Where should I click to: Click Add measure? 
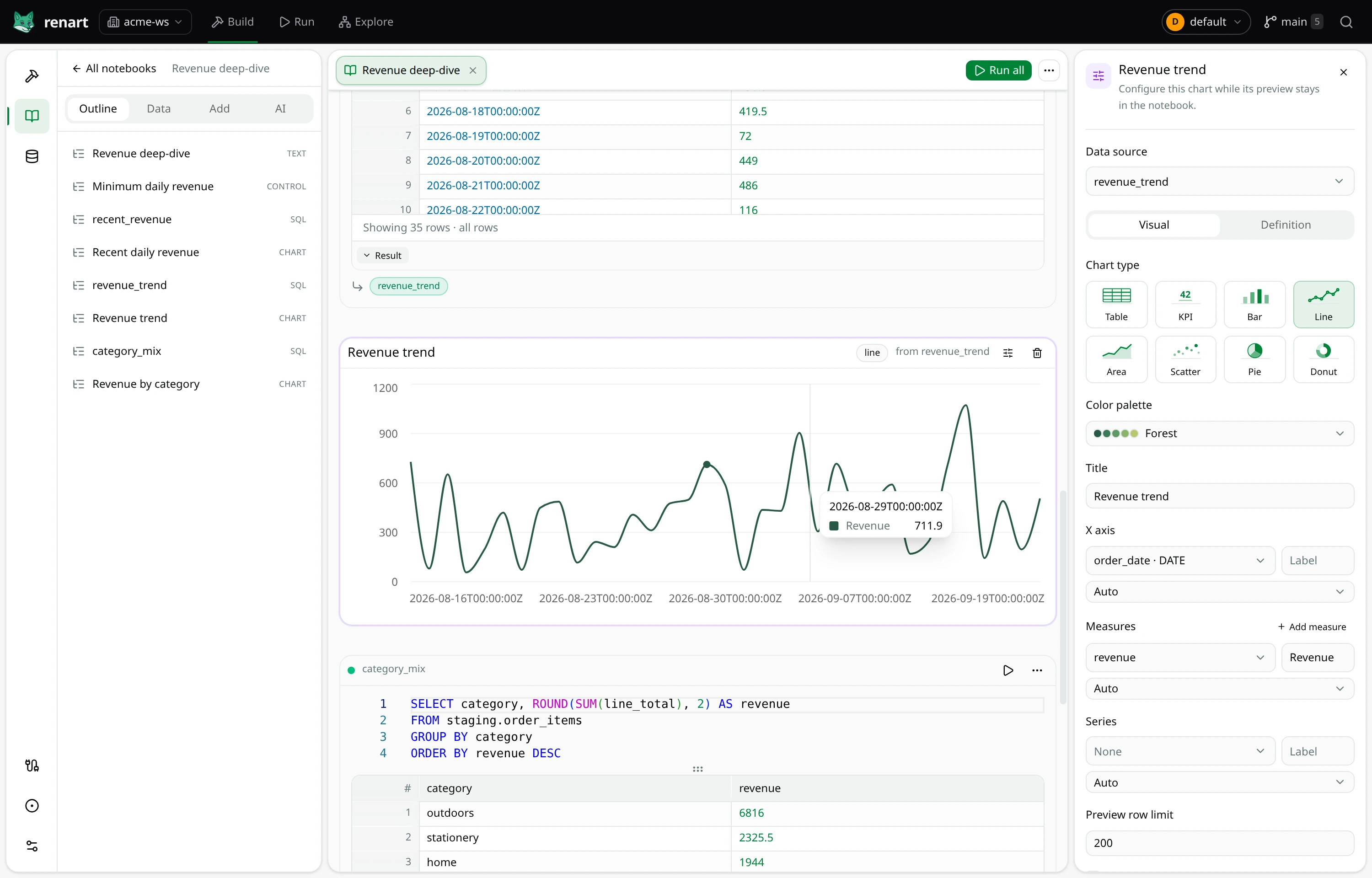coord(1312,626)
